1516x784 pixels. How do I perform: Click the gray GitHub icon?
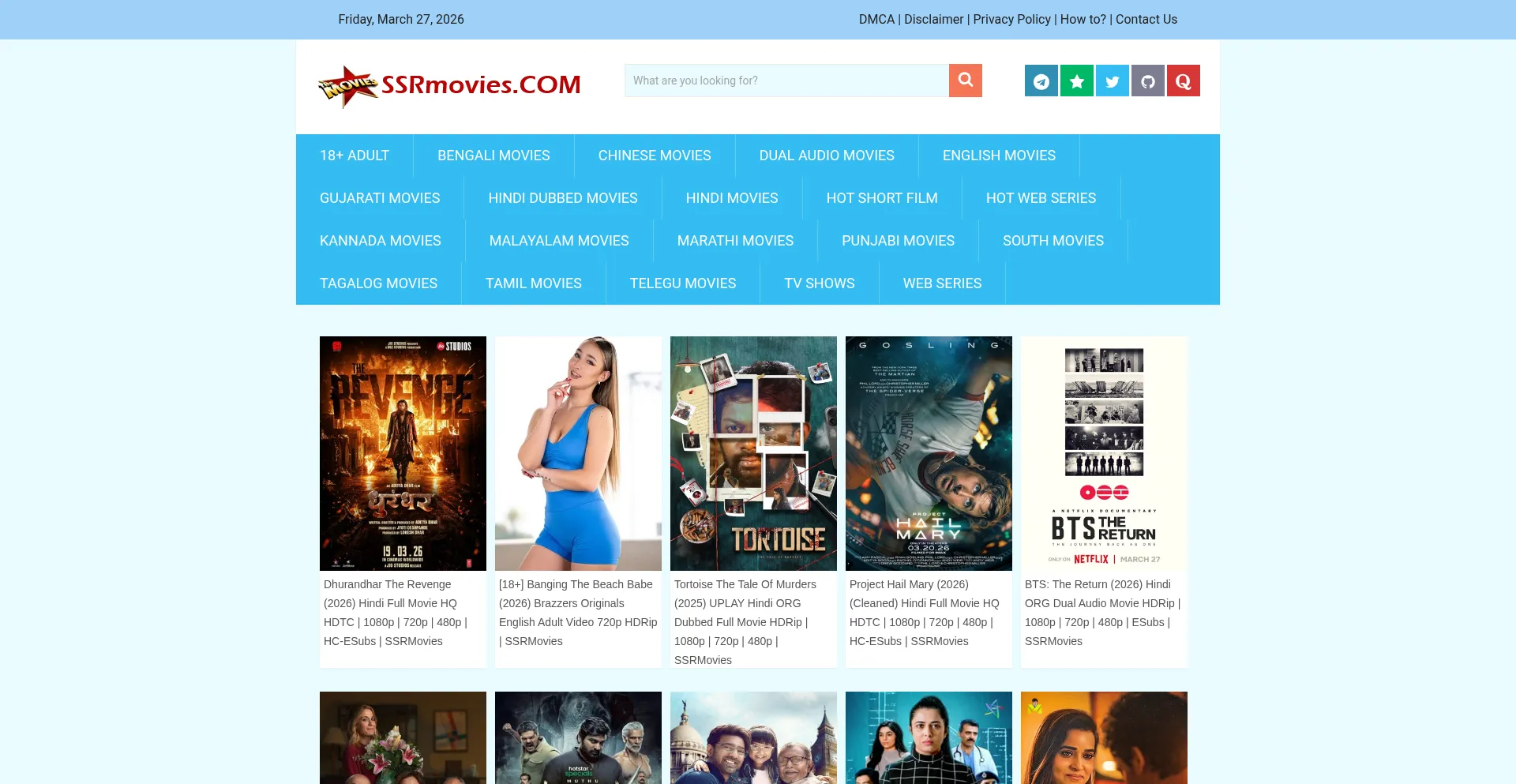1148,81
